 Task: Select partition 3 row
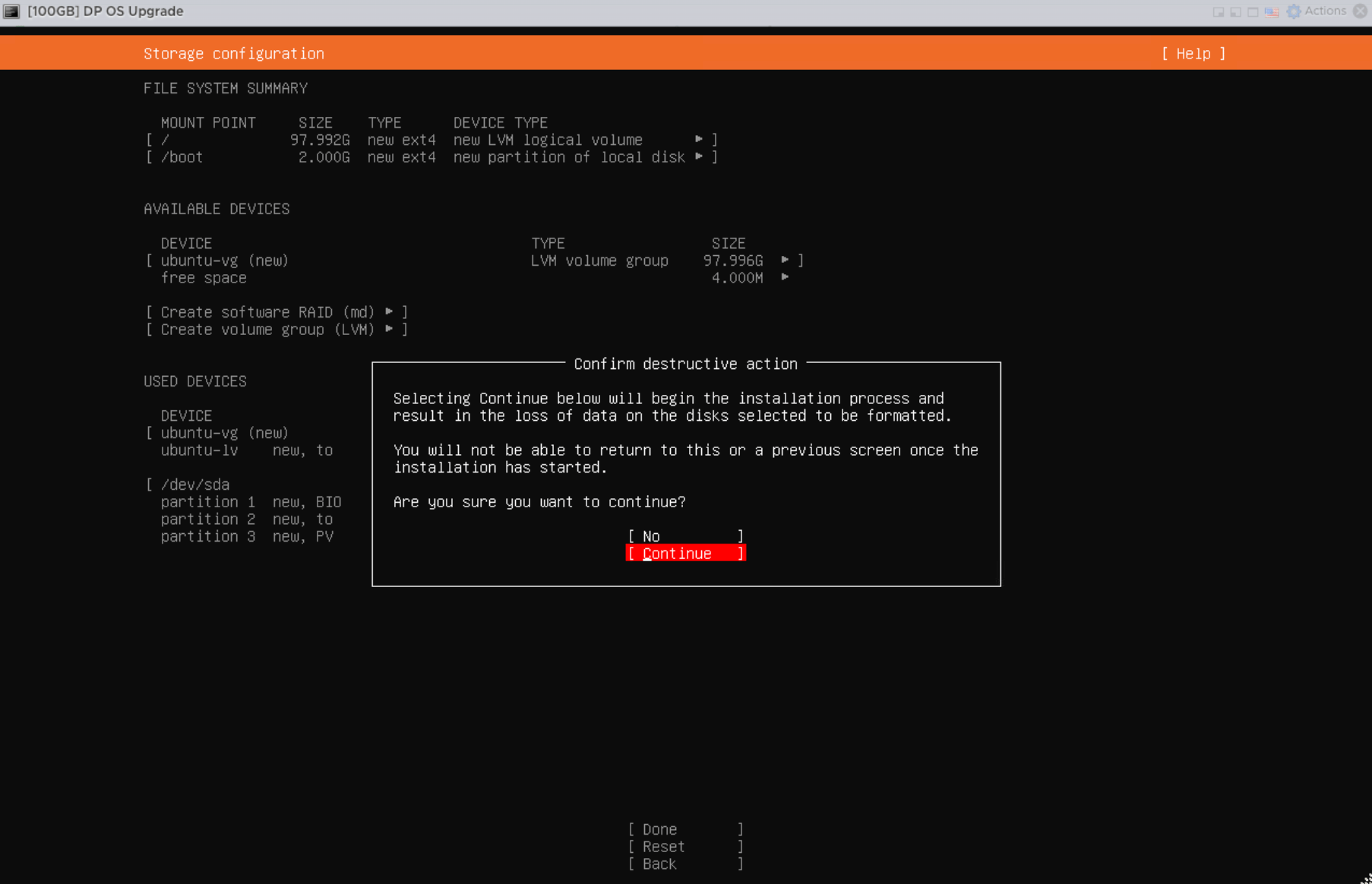coord(247,537)
